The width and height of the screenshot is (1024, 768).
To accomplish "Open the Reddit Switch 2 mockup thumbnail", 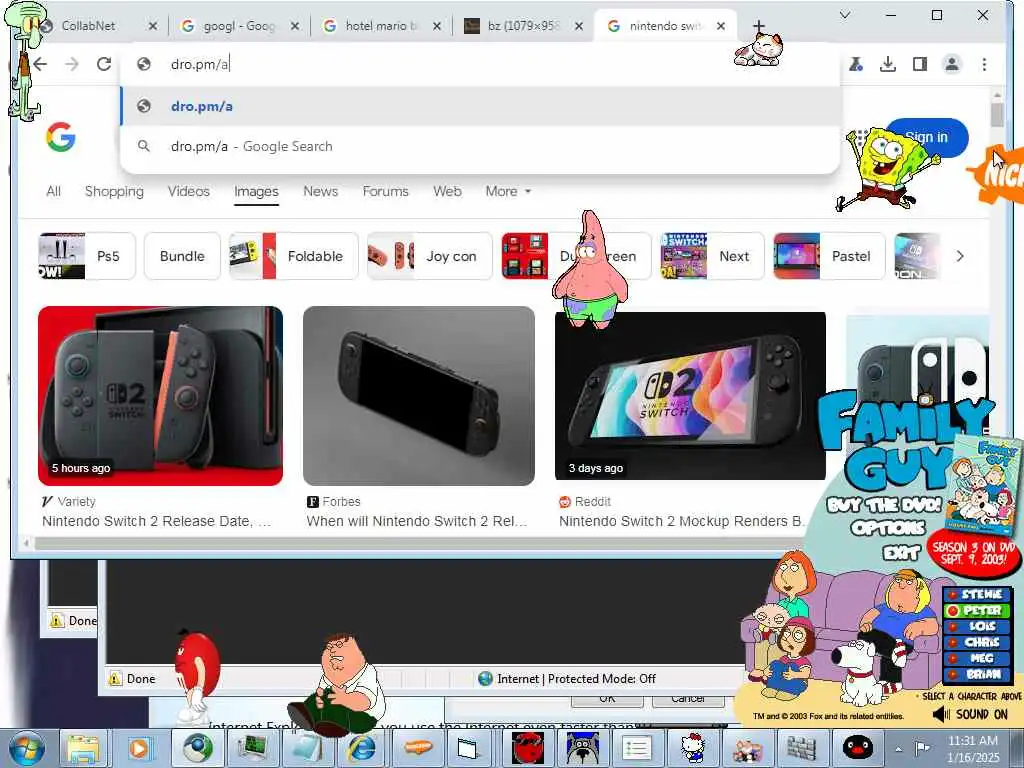I will click(x=690, y=396).
